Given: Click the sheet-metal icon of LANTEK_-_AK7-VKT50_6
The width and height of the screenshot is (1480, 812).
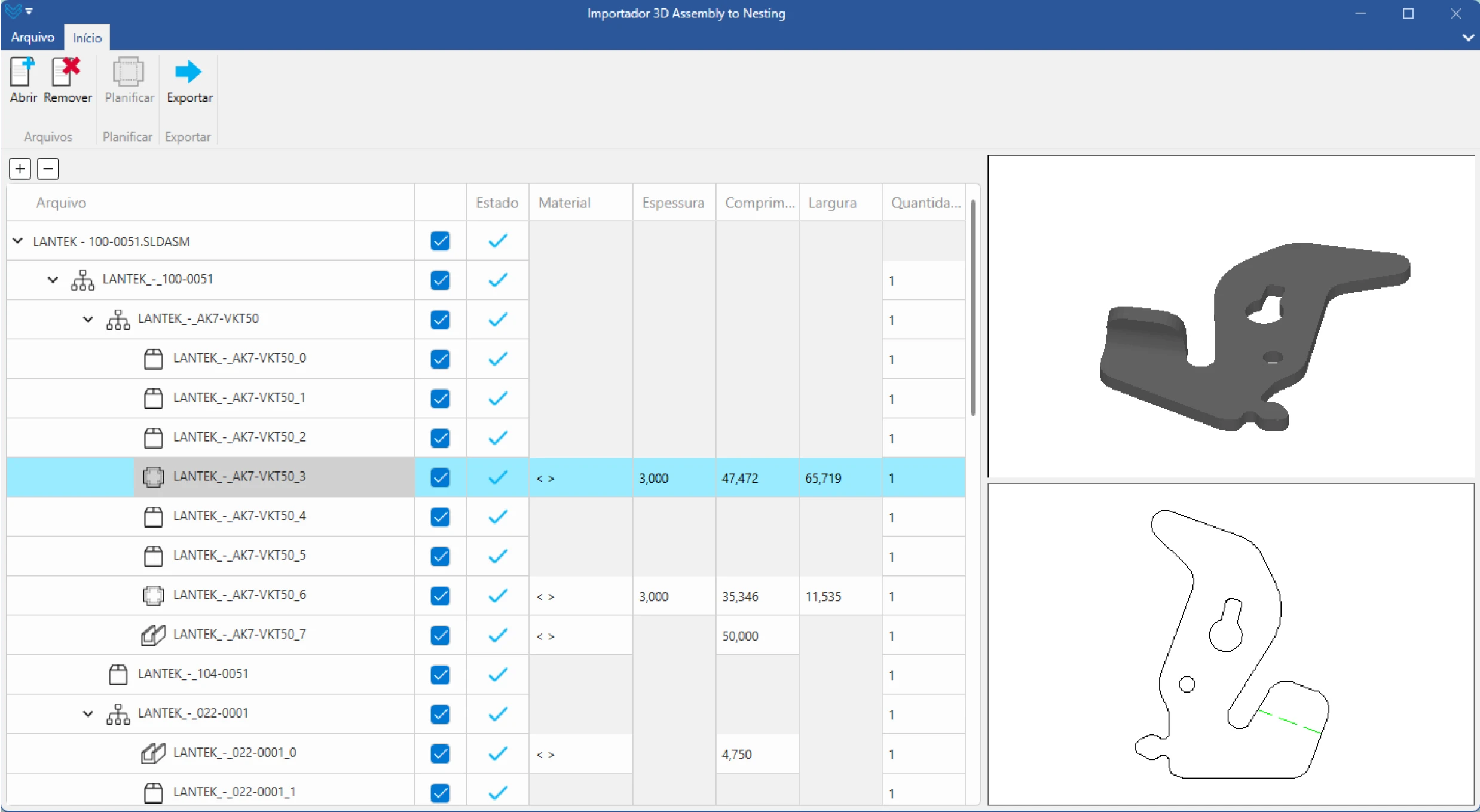Looking at the screenshot, I should [153, 595].
